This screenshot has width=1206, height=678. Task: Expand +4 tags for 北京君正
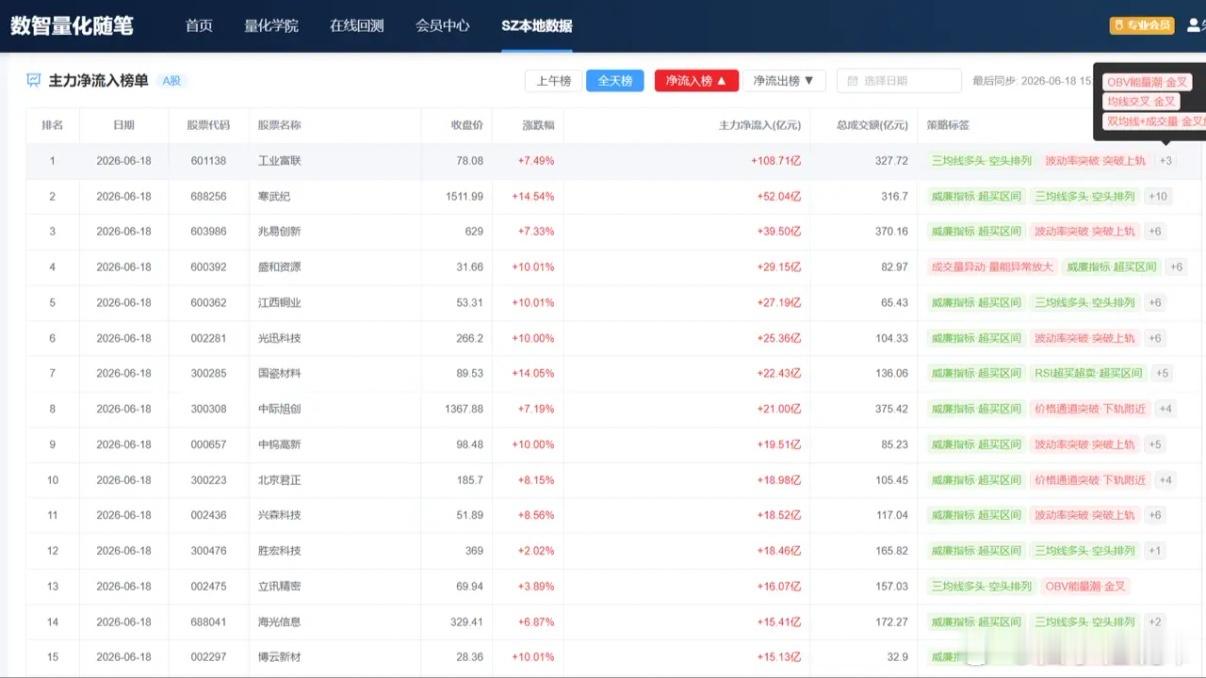[1166, 480]
